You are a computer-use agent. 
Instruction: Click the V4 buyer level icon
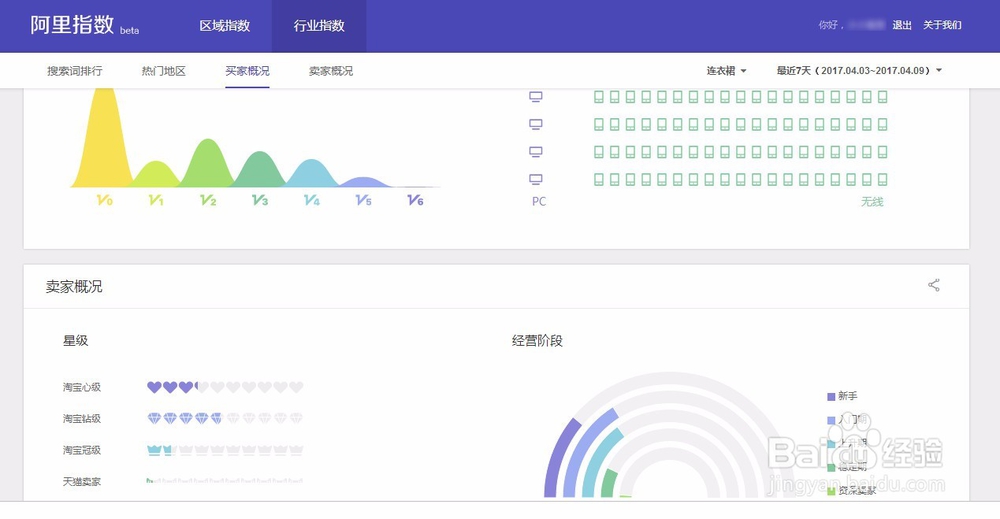coord(311,200)
